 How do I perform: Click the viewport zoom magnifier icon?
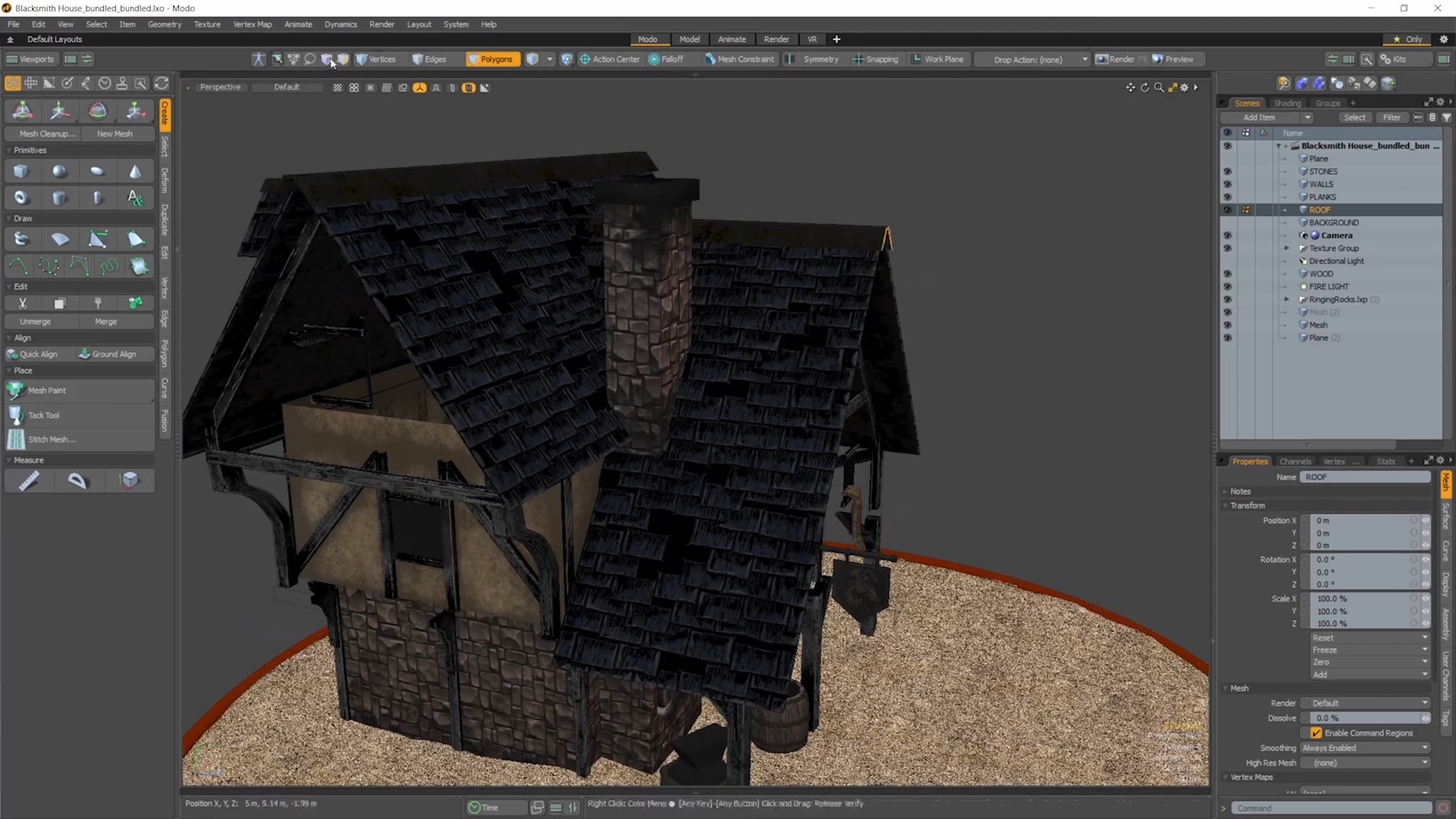coord(1159,87)
